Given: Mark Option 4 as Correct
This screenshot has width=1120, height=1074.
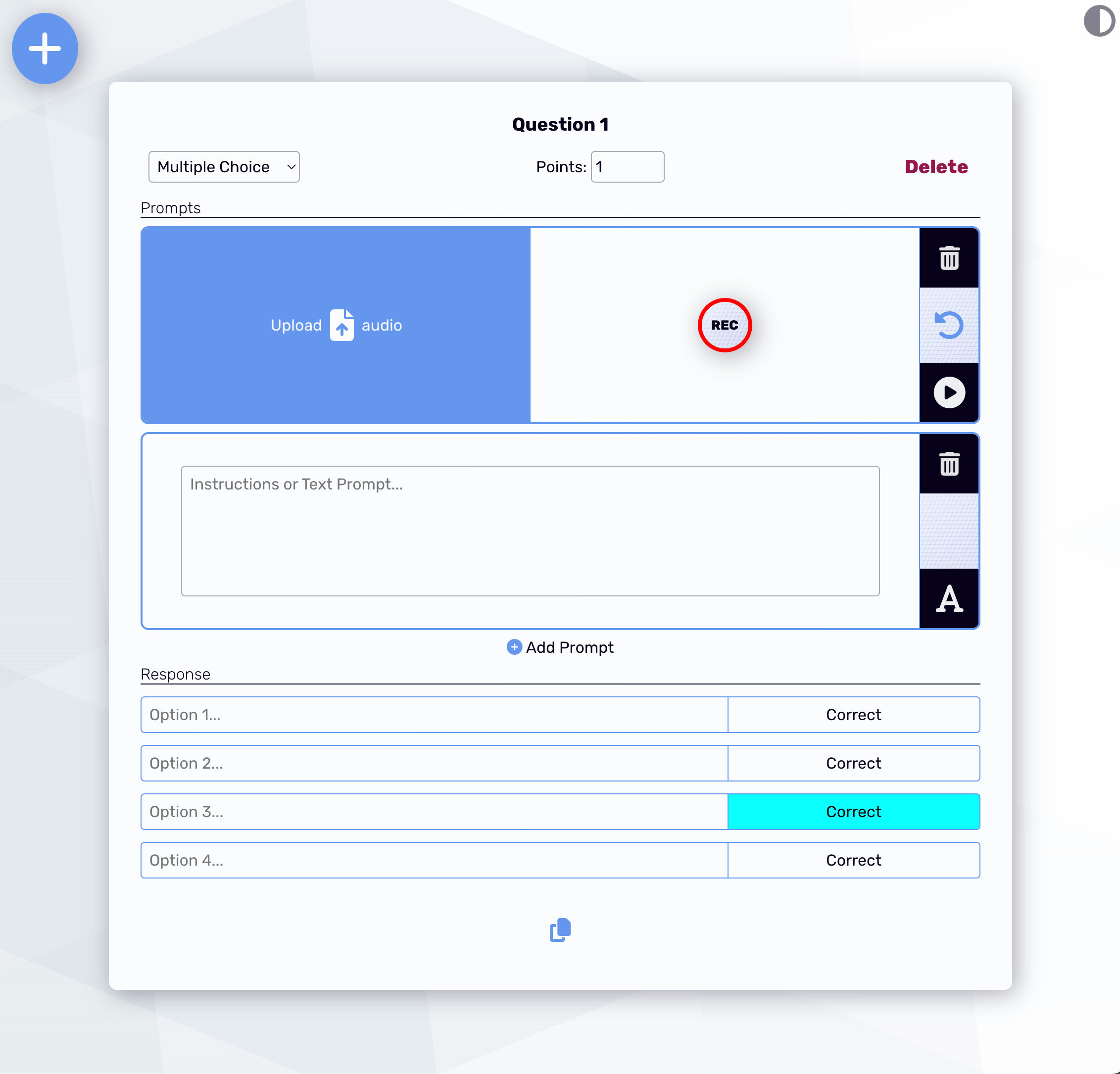Looking at the screenshot, I should 853,860.
